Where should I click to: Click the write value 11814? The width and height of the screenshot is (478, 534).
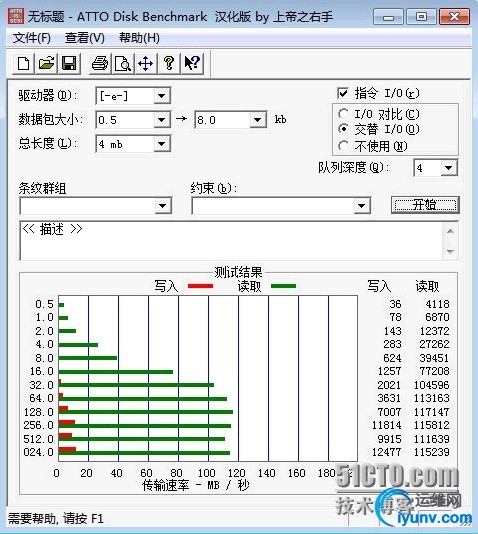click(386, 425)
